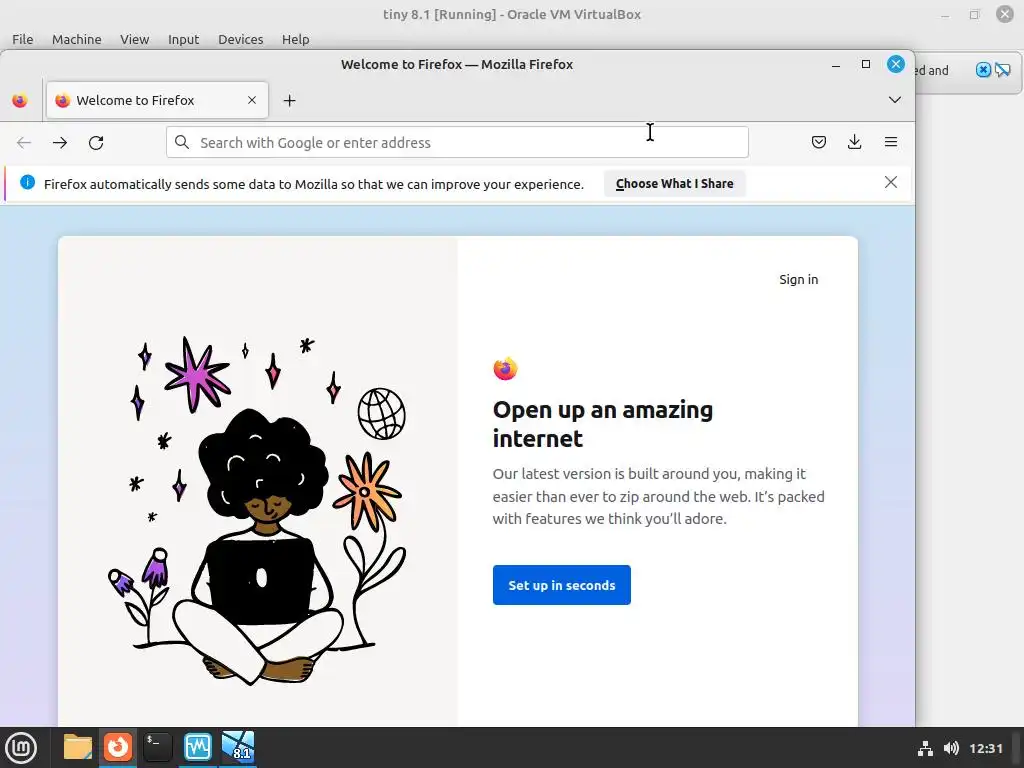Screen dimensions: 1024x768
Task: Maximize the Firefox window
Action: pyautogui.click(x=866, y=64)
